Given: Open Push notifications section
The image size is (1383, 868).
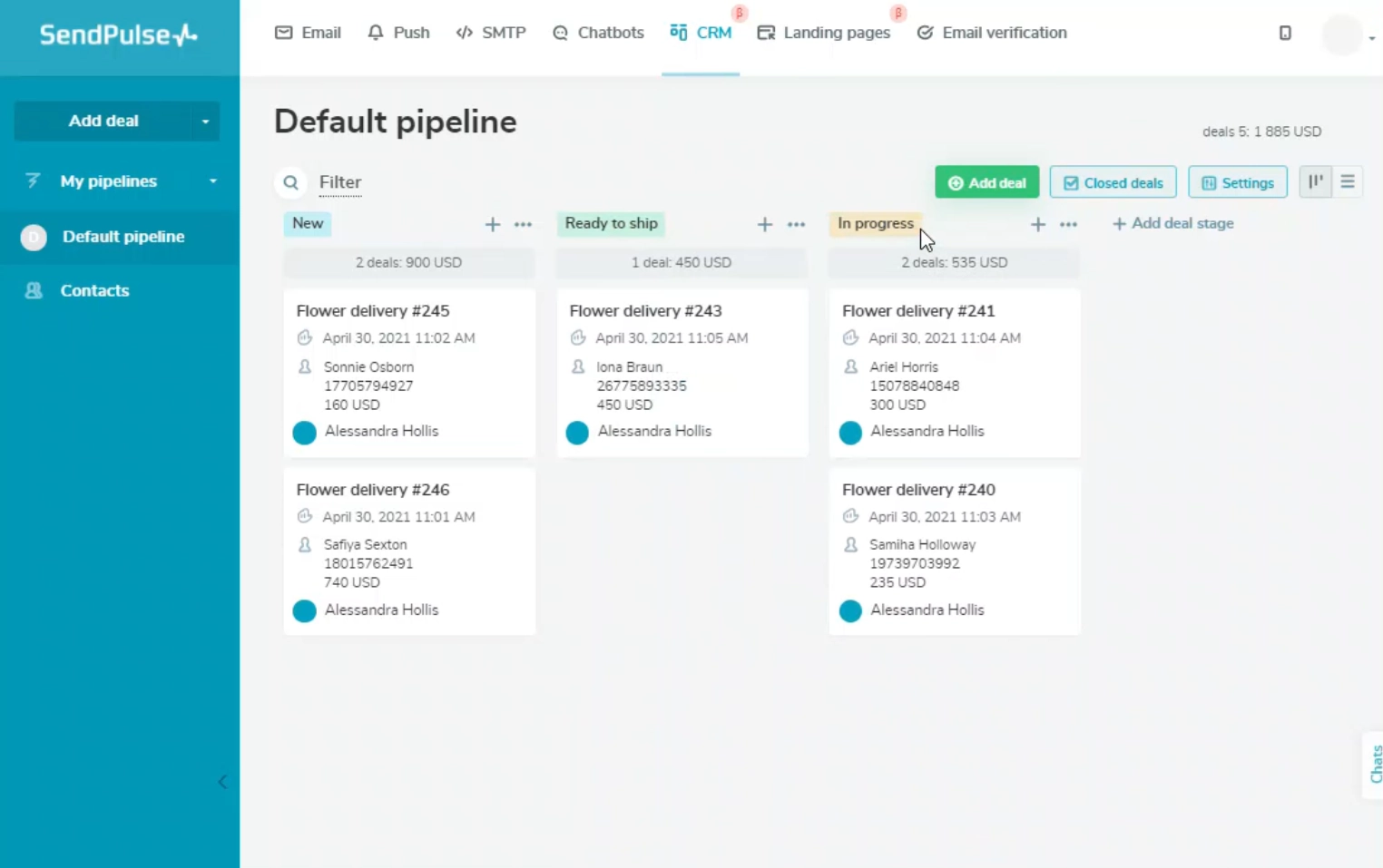Looking at the screenshot, I should [375, 32].
